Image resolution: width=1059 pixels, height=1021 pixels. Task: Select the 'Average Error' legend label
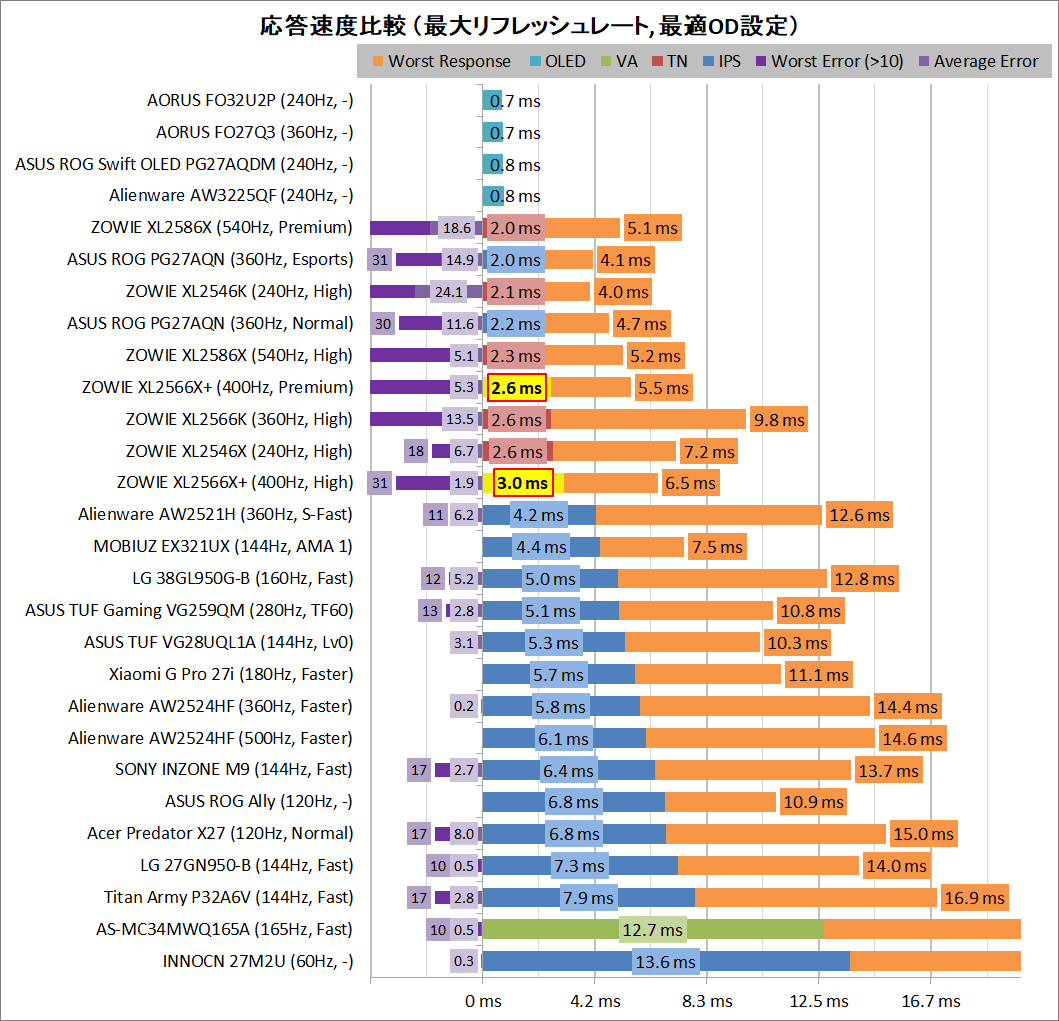pos(986,61)
